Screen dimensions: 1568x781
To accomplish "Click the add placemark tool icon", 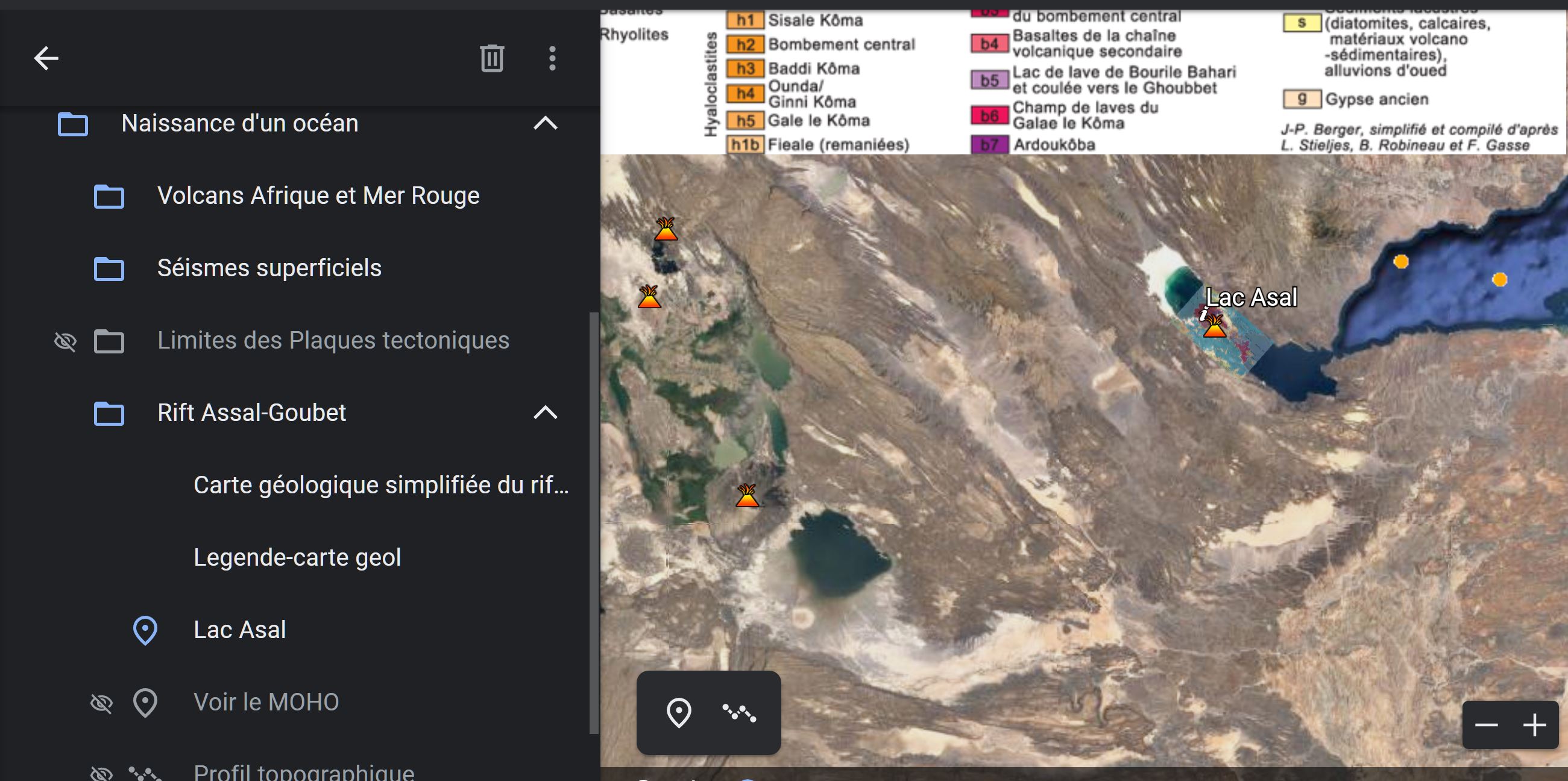I will [x=679, y=713].
